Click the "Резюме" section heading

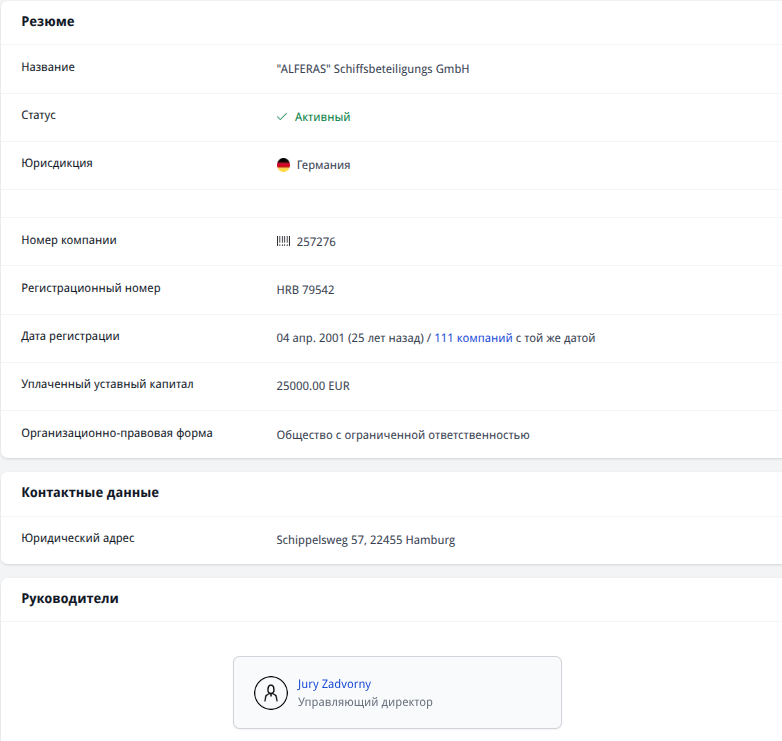click(48, 21)
